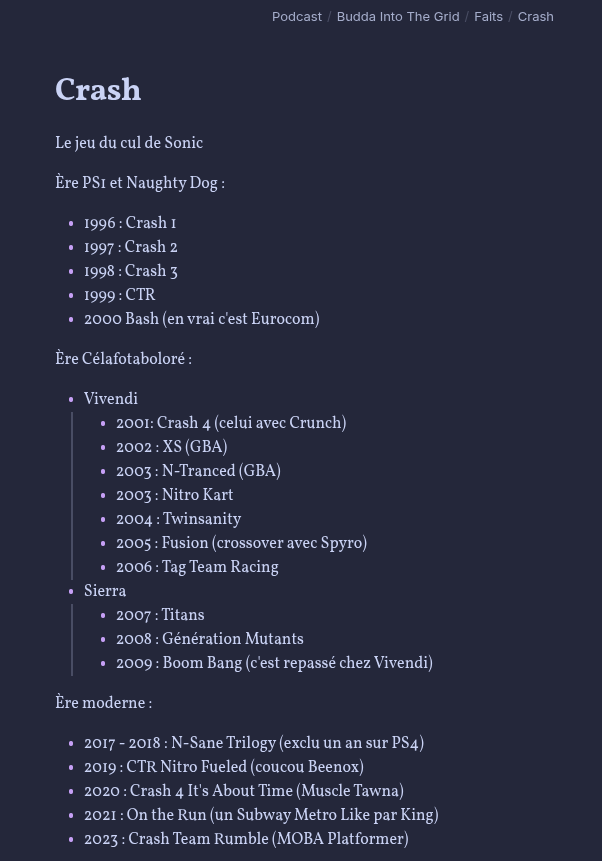
Task: Click the Crash Team Rumble entry
Action: (x=246, y=840)
